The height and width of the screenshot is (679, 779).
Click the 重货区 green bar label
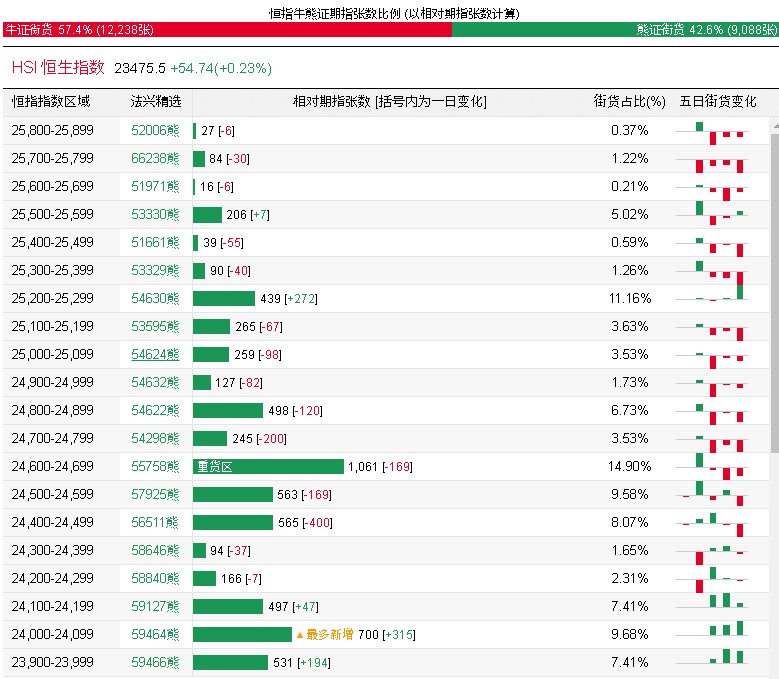[215, 466]
